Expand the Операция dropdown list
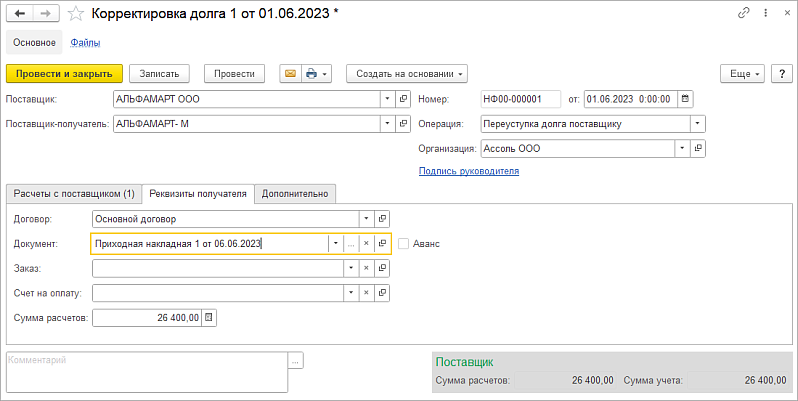This screenshot has height=401, width=798. click(x=697, y=124)
